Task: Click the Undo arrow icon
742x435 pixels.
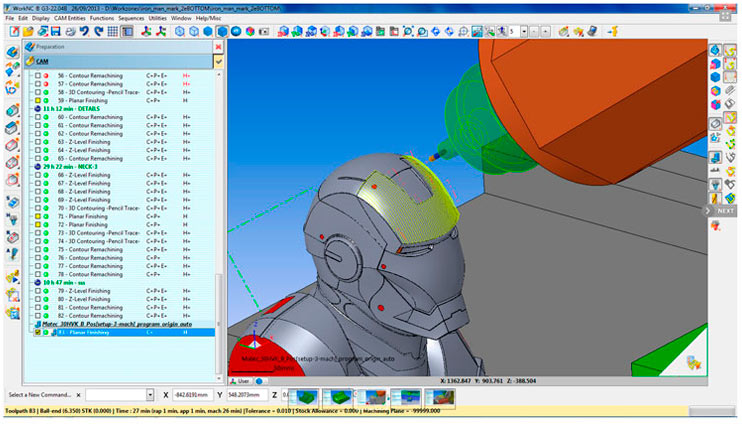Action: [84, 31]
